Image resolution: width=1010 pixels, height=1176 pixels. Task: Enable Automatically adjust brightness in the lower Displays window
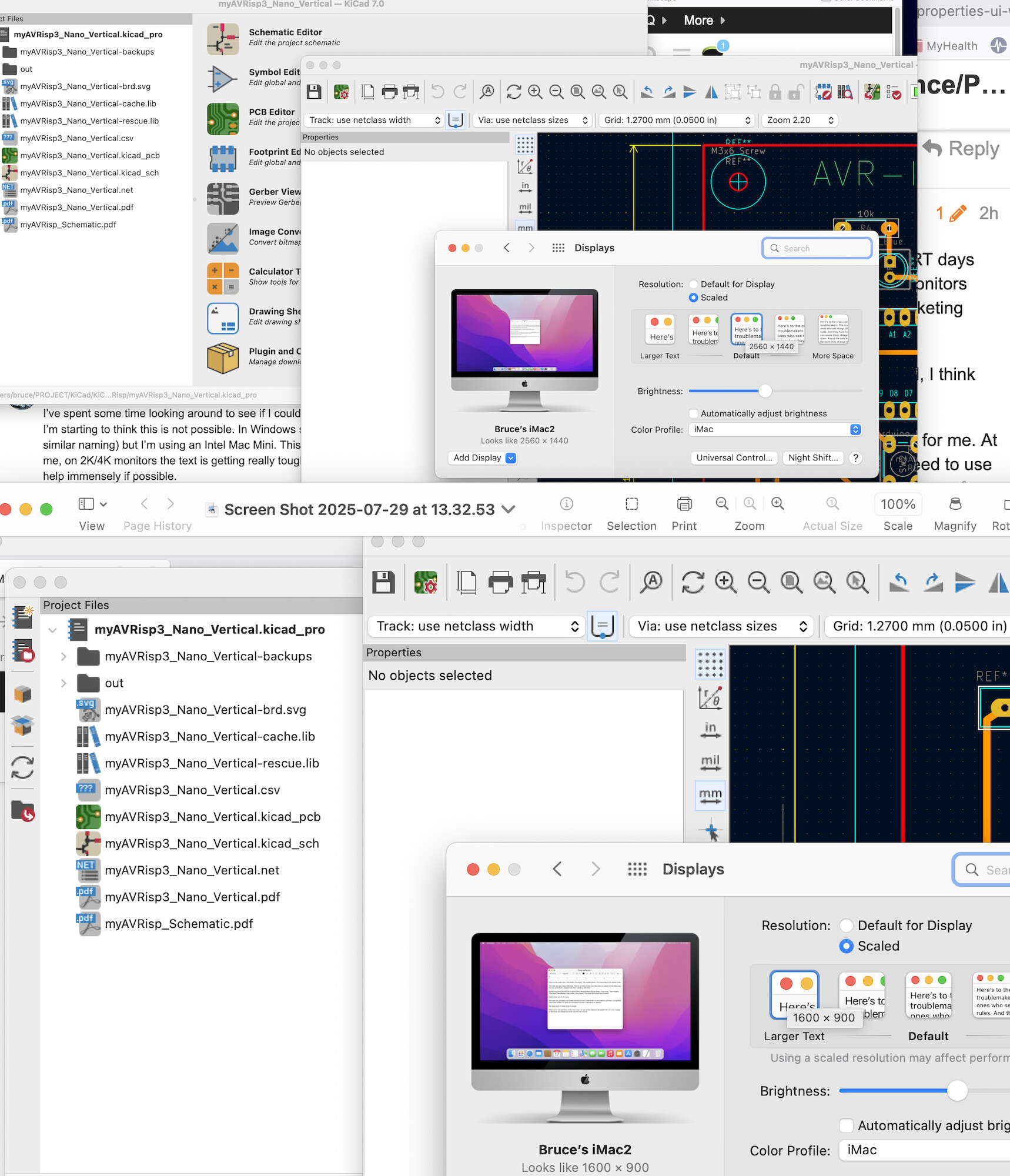pyautogui.click(x=847, y=1125)
